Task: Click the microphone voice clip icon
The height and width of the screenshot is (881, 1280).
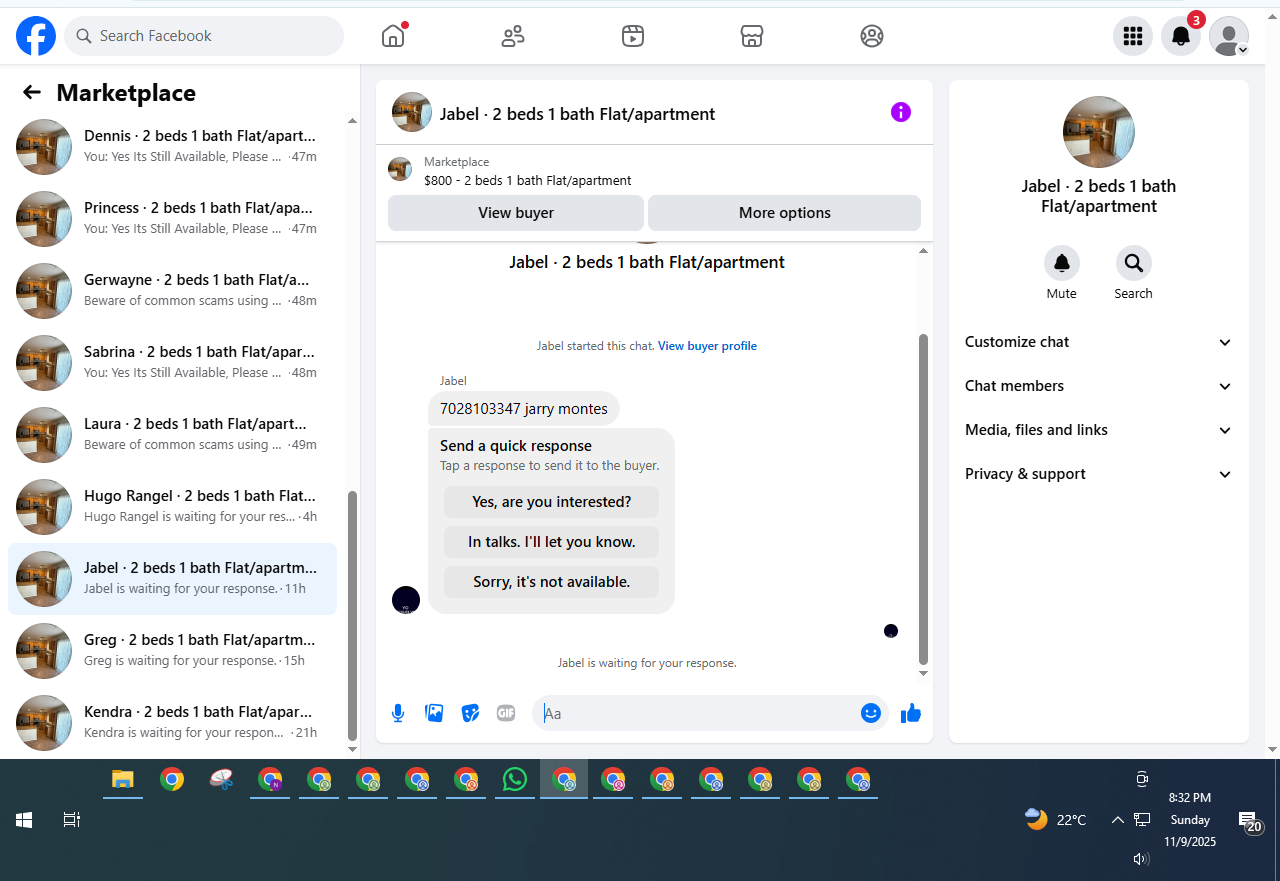Action: [398, 713]
